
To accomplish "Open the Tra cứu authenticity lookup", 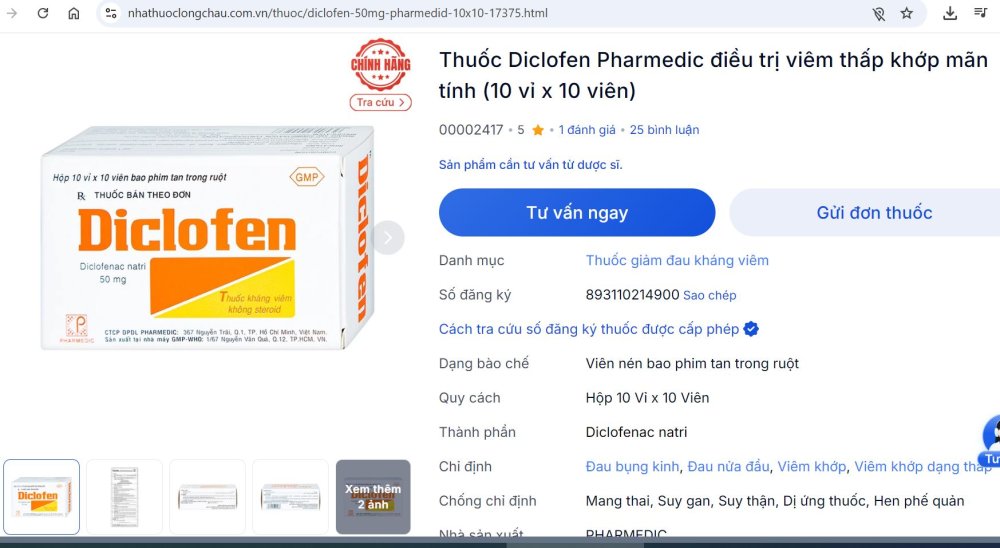I will (x=381, y=102).
